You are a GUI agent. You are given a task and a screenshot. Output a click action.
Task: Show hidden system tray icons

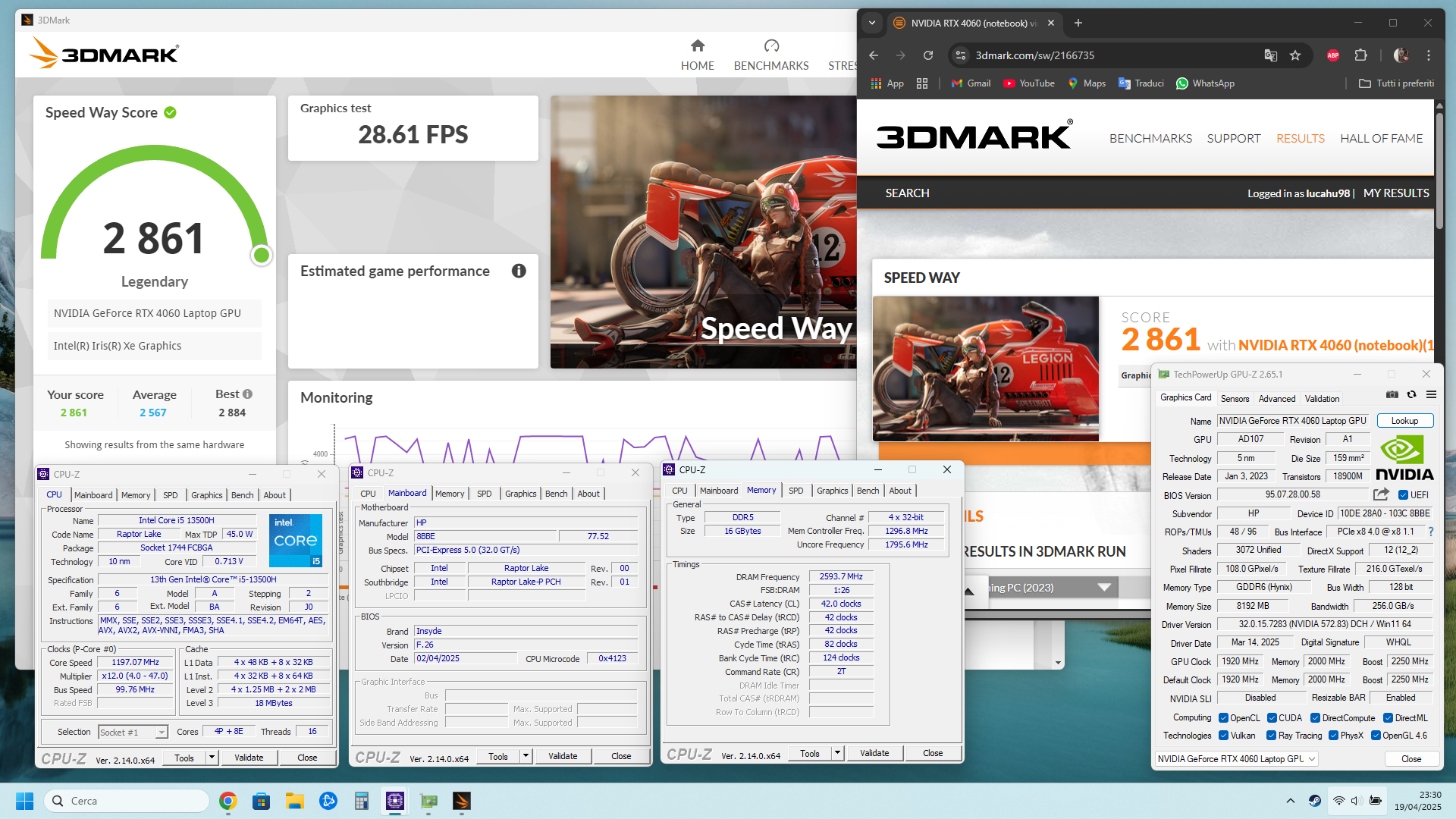[1290, 801]
